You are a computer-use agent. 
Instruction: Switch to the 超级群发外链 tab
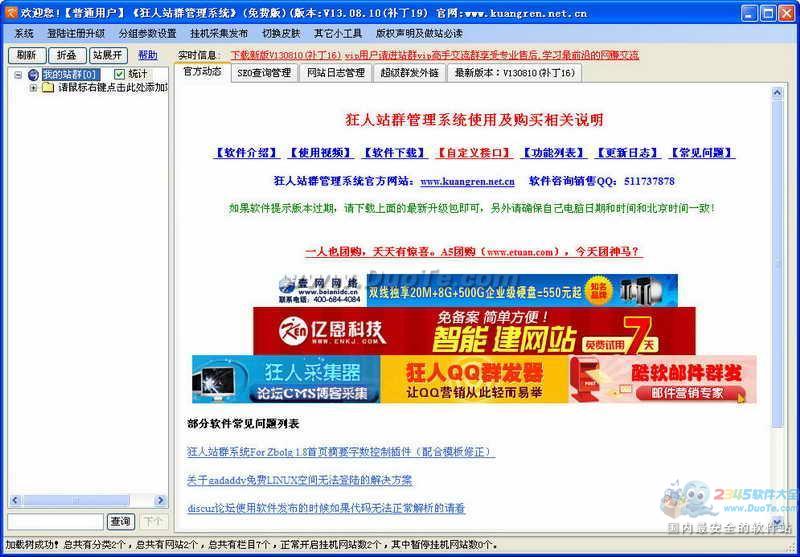click(x=409, y=72)
